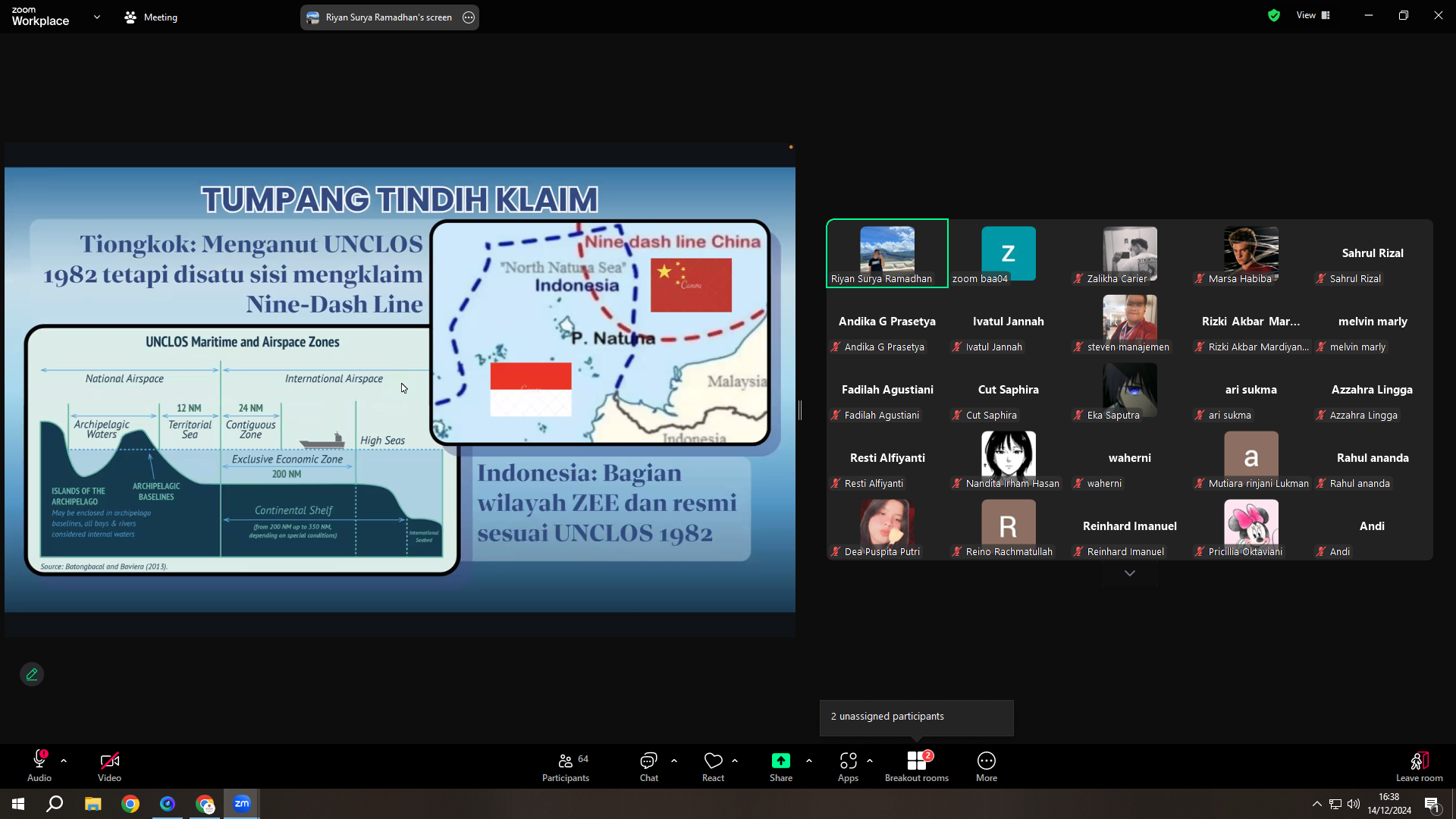
Task: Click Dea Puspita Putri's video thumbnail
Action: click(x=887, y=526)
